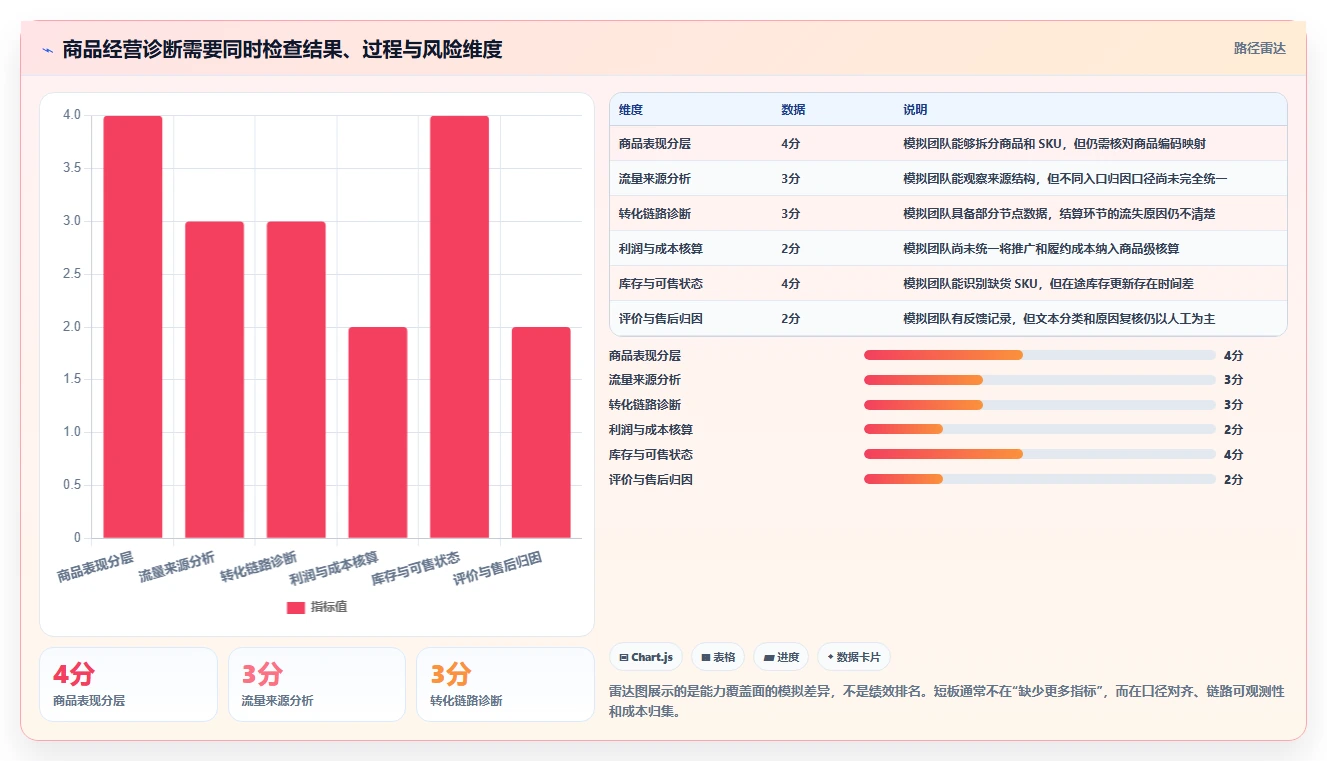1327x761 pixels.
Task: Click the 商品表现分层 progress bar
Action: coord(1040,355)
